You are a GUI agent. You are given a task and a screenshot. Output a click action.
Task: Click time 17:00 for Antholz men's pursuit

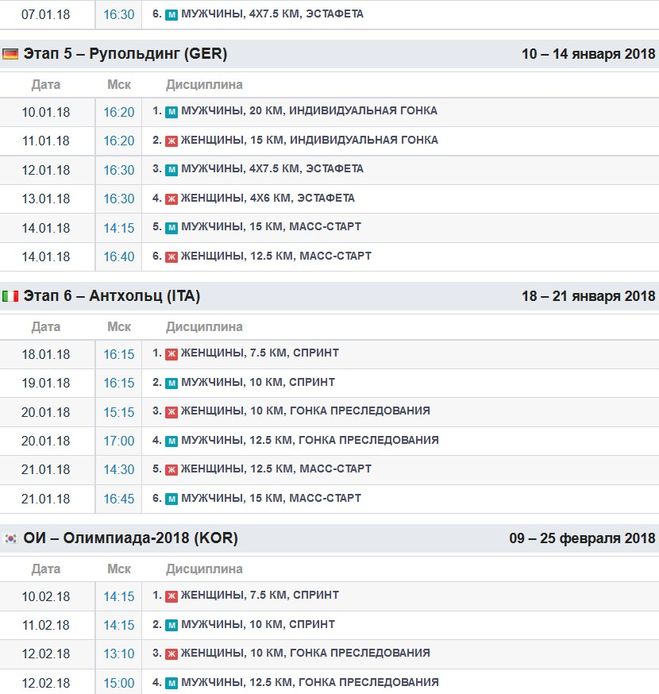point(119,441)
